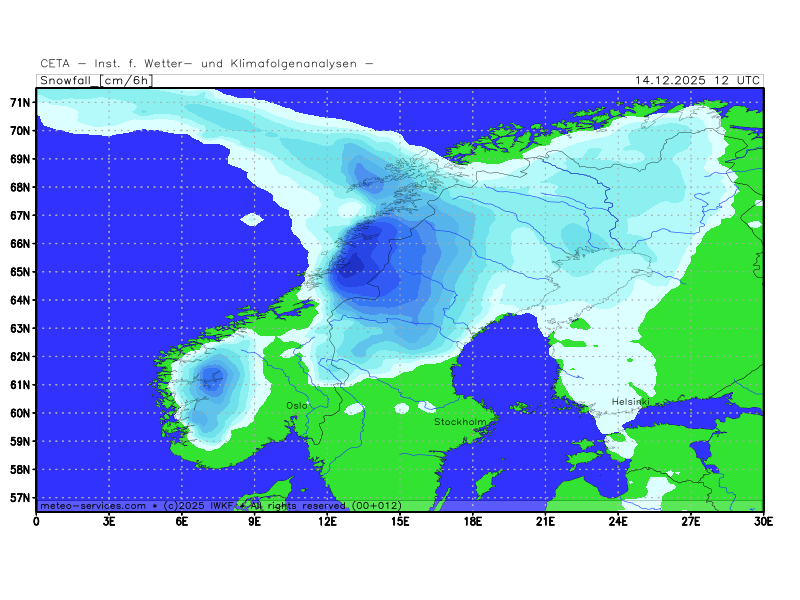Image resolution: width=800 pixels, height=600 pixels.
Task: Click the dark snowfall center in southern Norway
Action: [211, 378]
